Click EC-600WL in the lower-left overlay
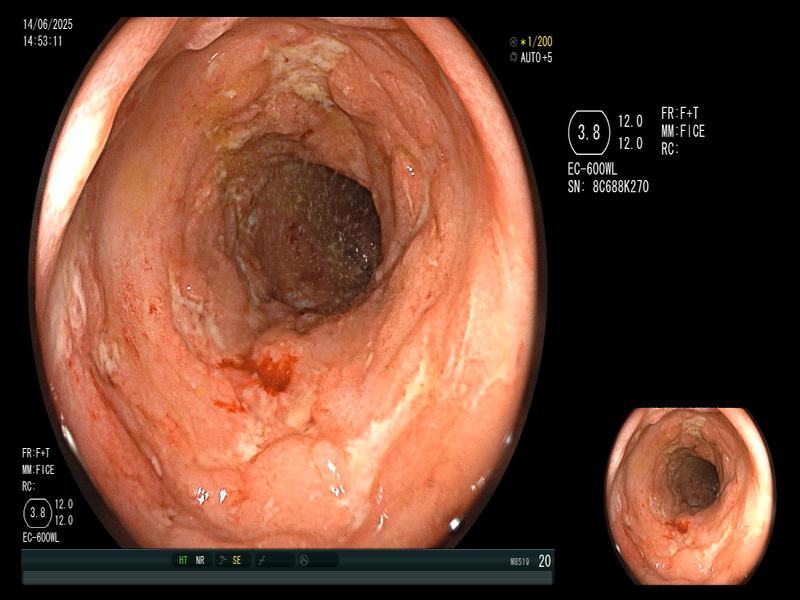Viewport: 800px width, 600px height. (x=41, y=538)
